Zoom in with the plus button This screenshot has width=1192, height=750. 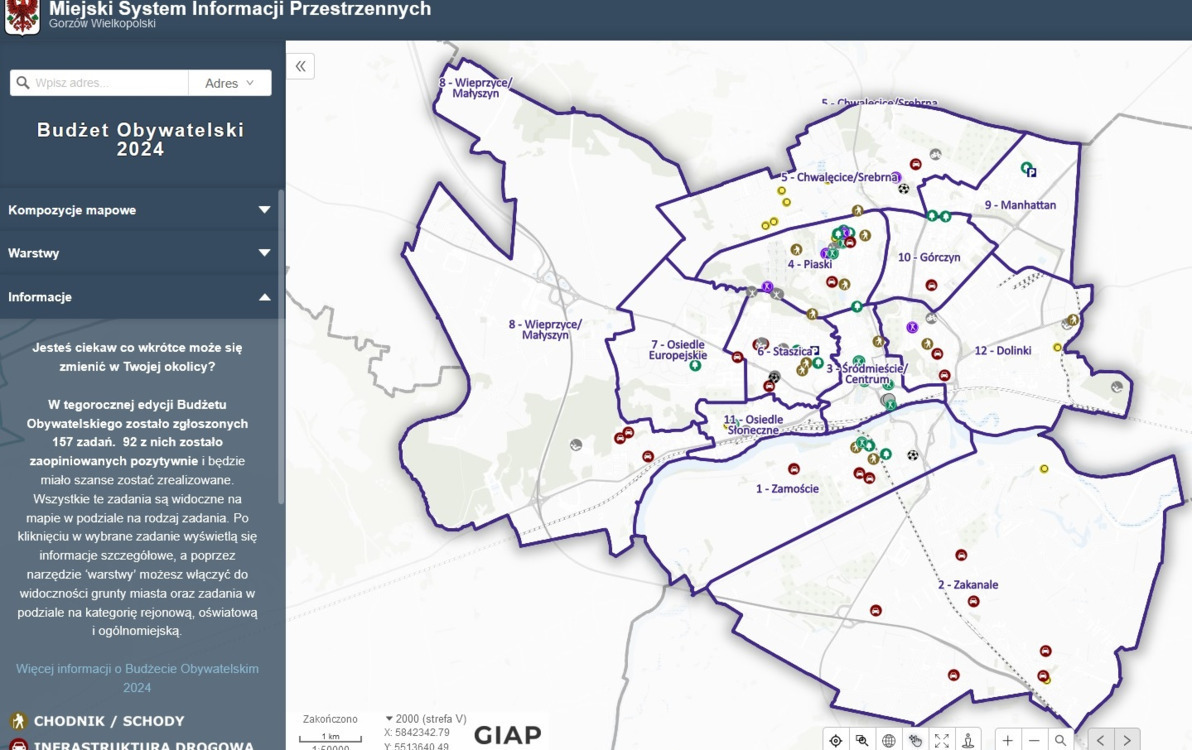pyautogui.click(x=1007, y=740)
